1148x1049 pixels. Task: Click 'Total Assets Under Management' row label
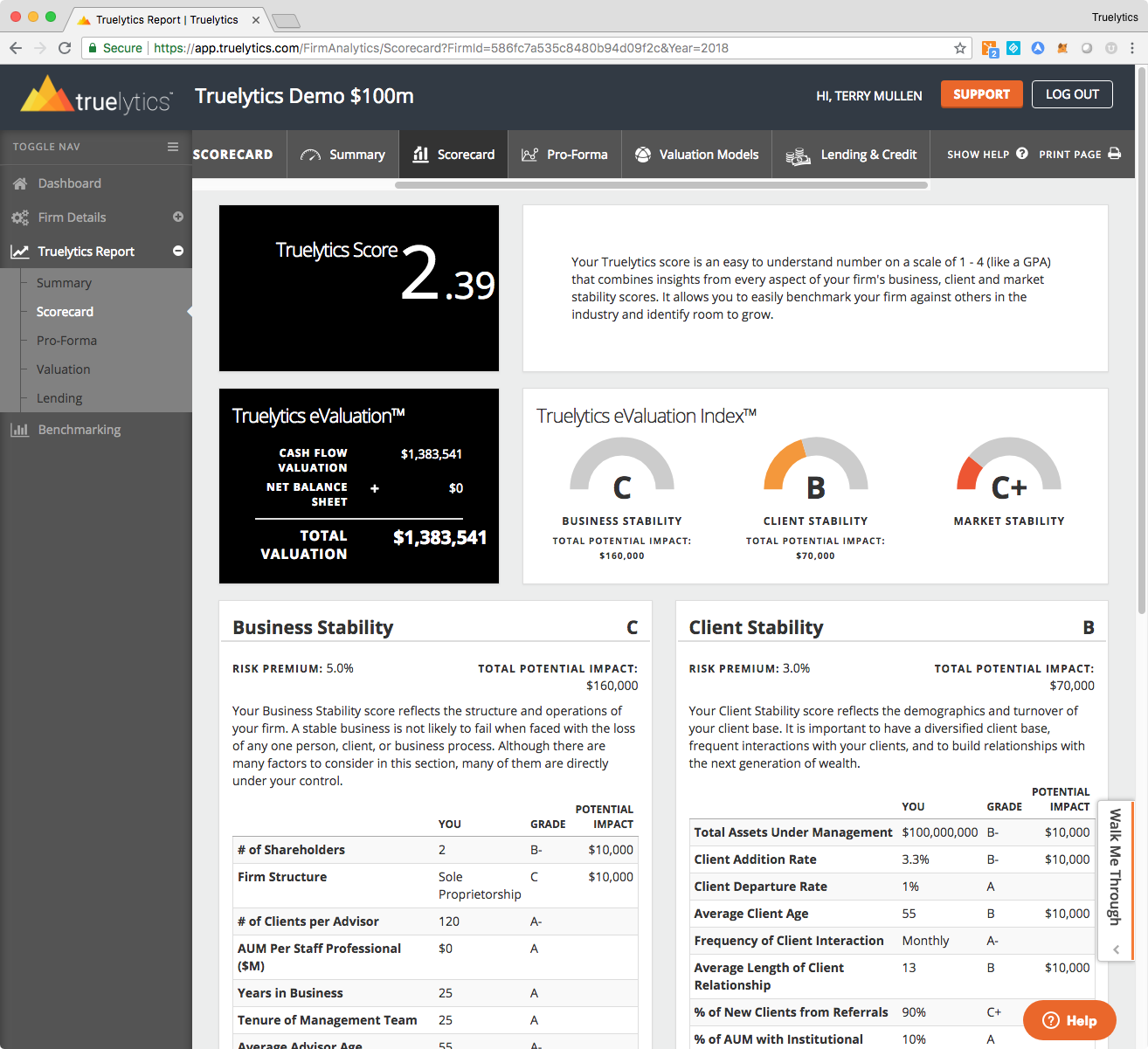(x=793, y=832)
